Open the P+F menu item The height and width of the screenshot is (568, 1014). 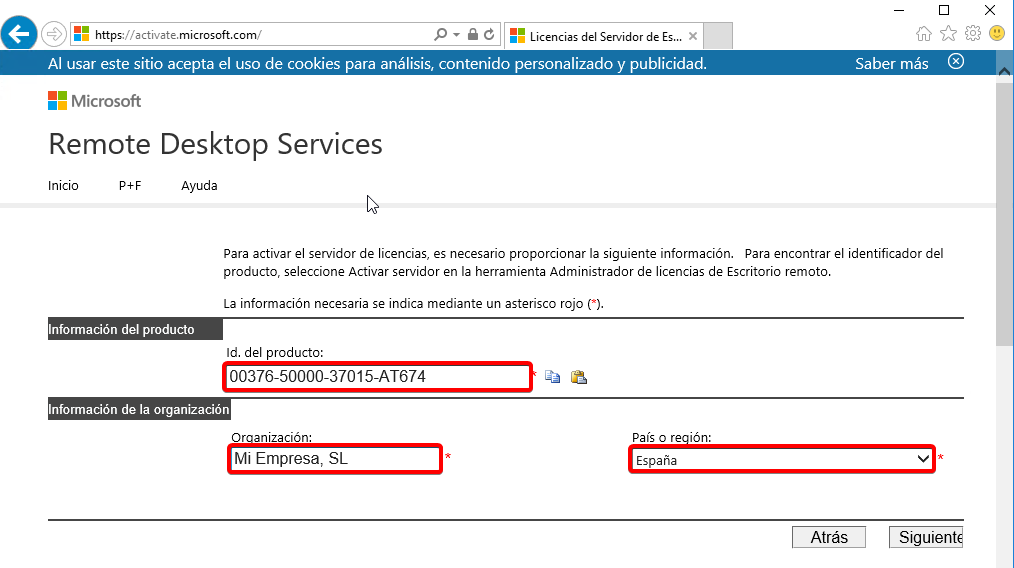(x=130, y=186)
